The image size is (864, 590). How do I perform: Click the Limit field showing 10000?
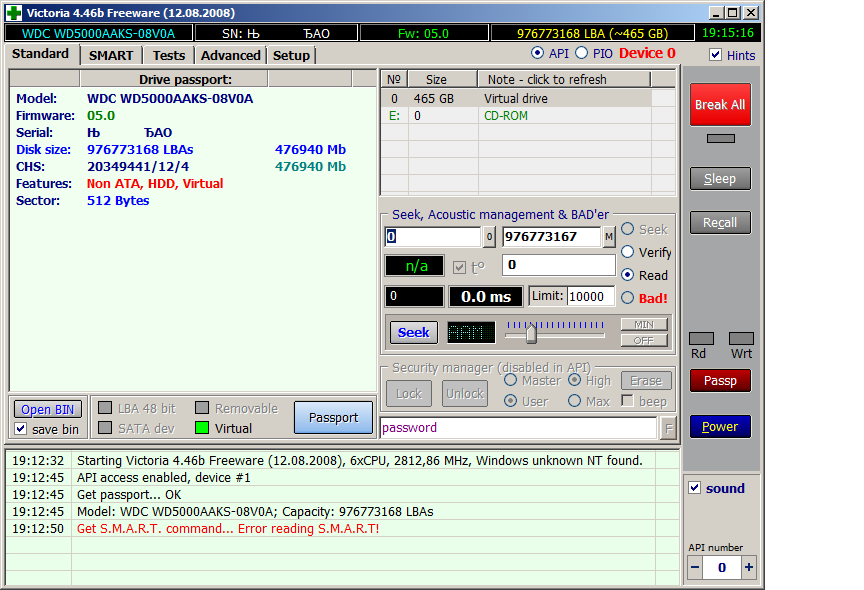tap(591, 296)
